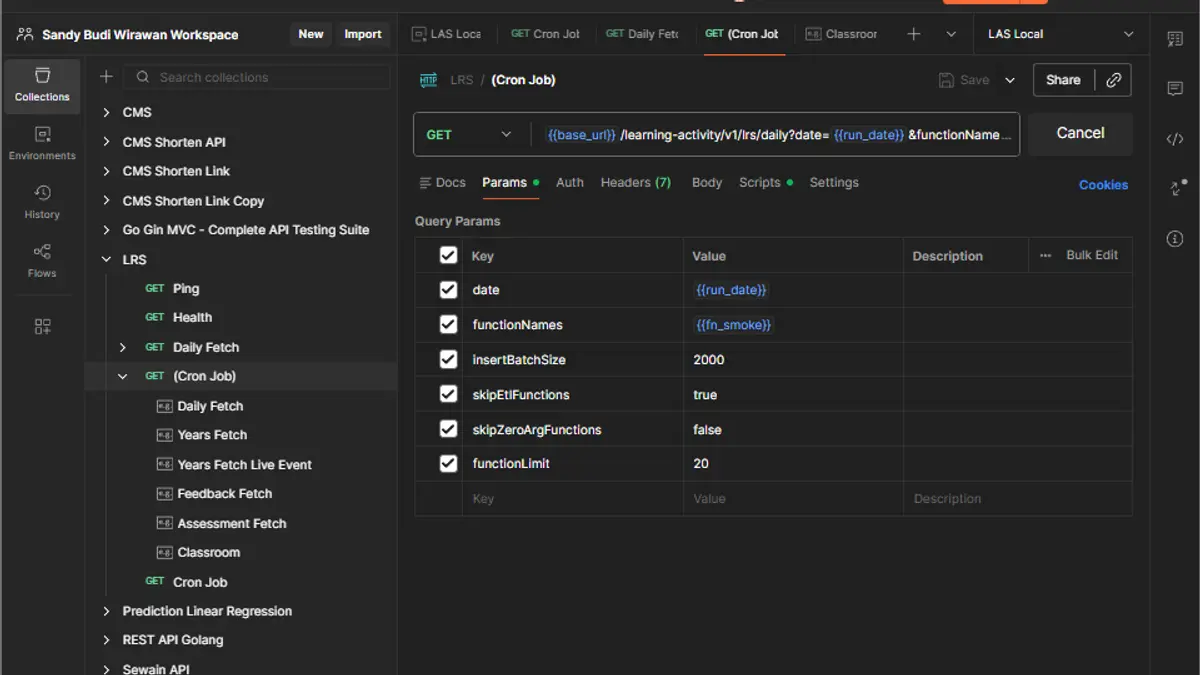The height and width of the screenshot is (675, 1200).
Task: Open the Cookies link
Action: [1103, 185]
